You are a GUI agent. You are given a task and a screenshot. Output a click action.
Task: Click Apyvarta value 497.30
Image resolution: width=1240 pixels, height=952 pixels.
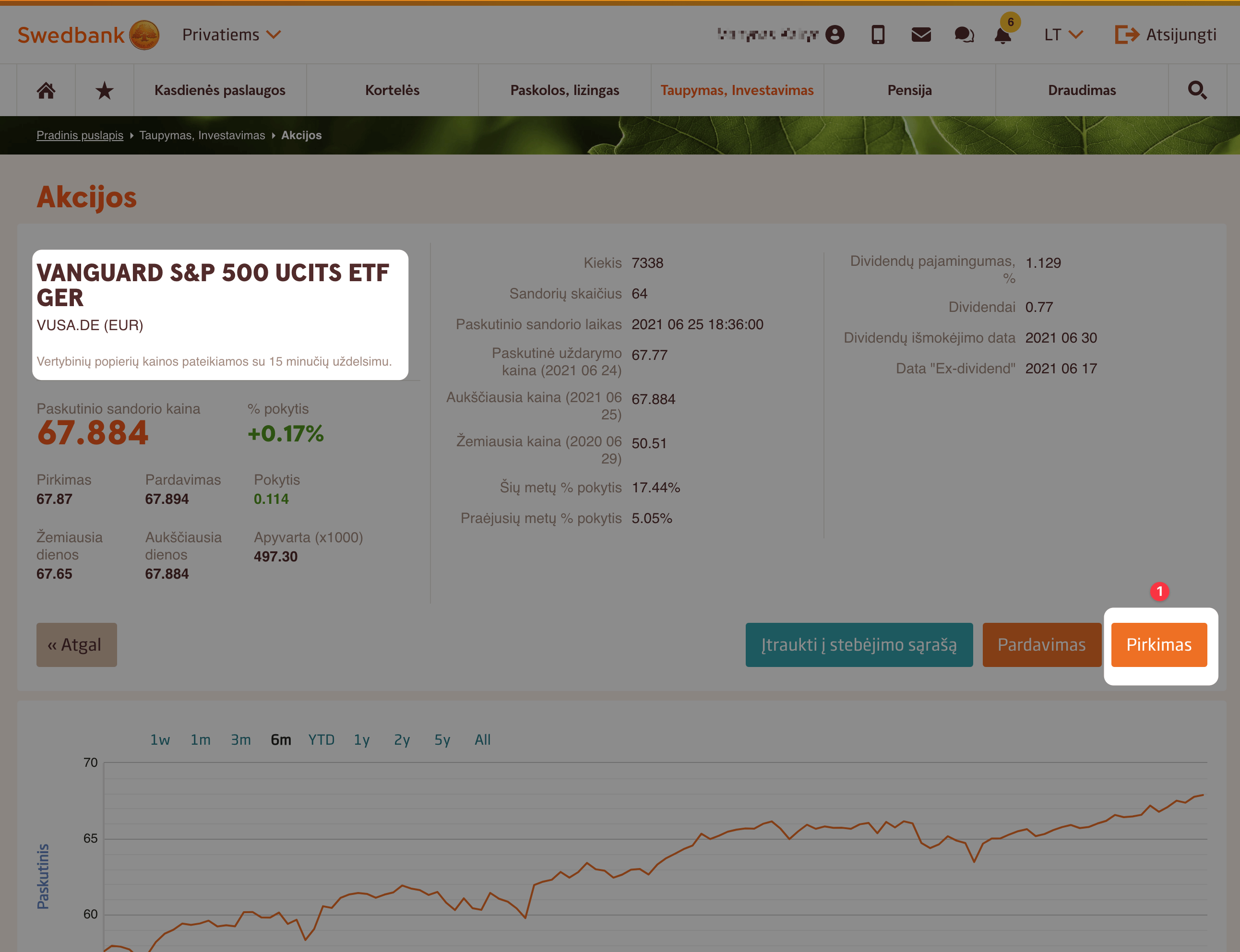coord(275,557)
